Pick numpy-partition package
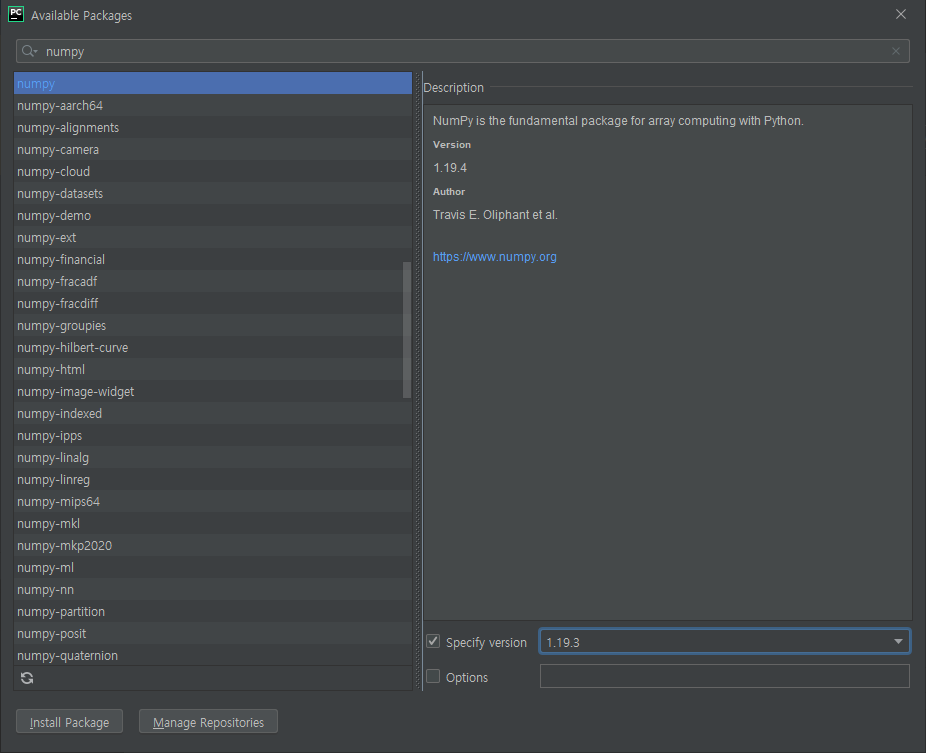926x753 pixels. click(213, 611)
